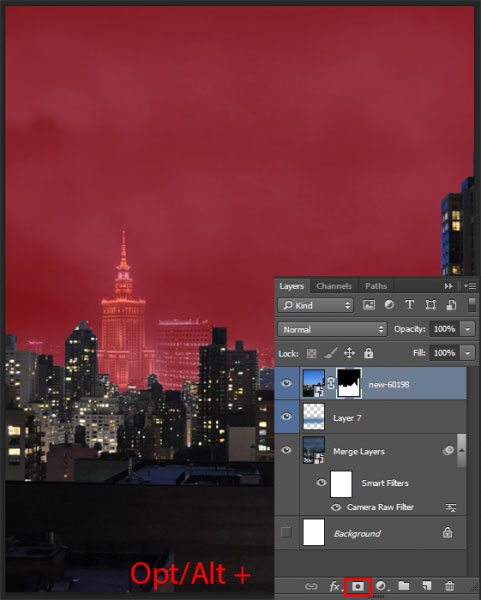Collapse Merge Layers smart filter list
Screen dimensions: 481x600
point(461,450)
